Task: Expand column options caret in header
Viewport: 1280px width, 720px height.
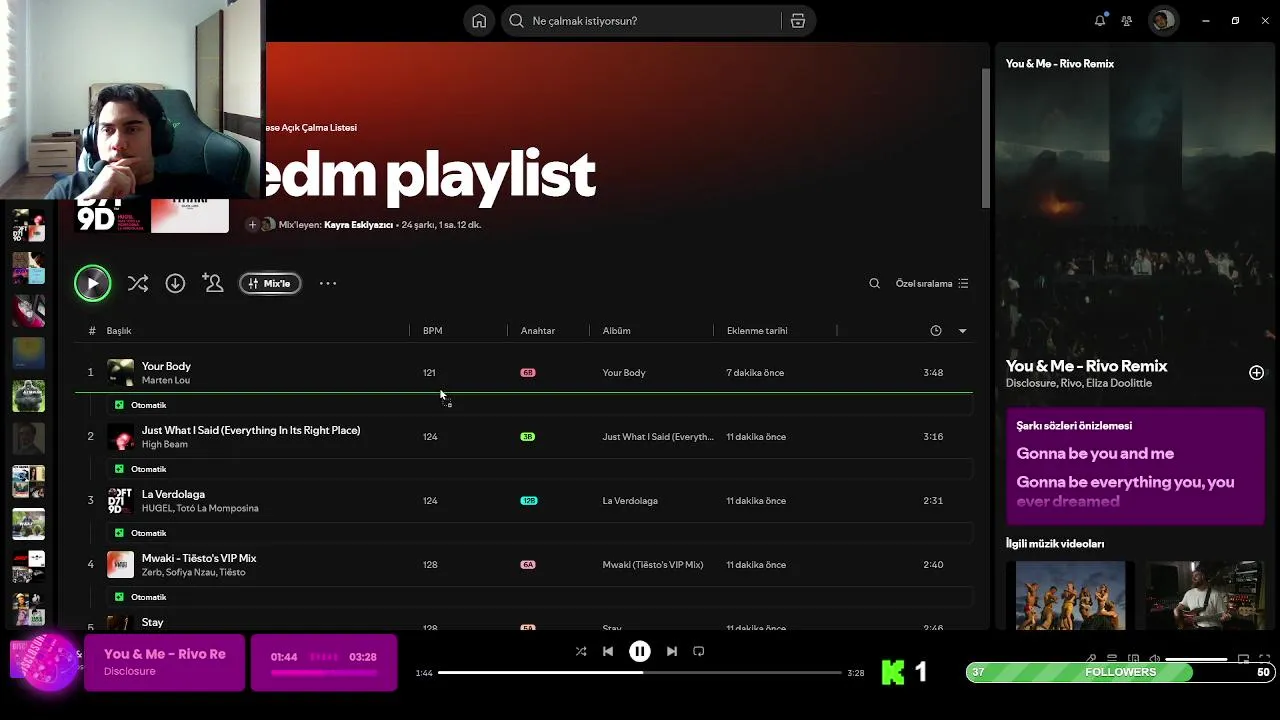Action: click(x=962, y=331)
